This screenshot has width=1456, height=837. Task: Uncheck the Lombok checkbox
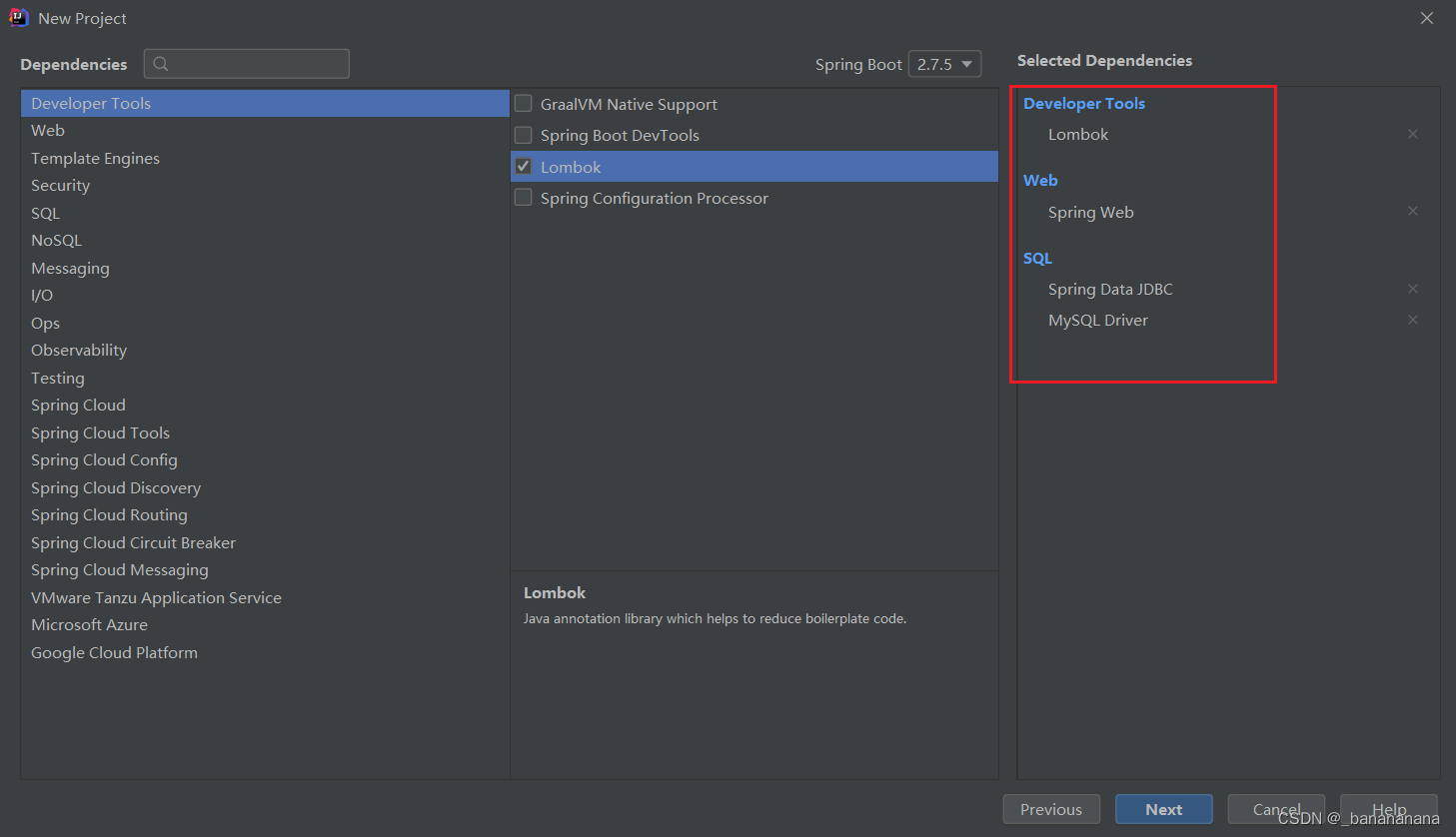tap(523, 166)
